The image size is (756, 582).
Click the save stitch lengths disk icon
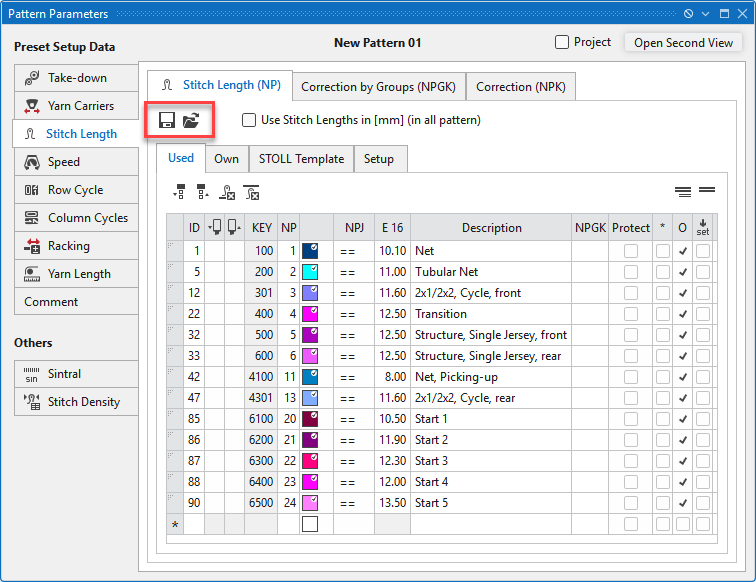point(167,121)
